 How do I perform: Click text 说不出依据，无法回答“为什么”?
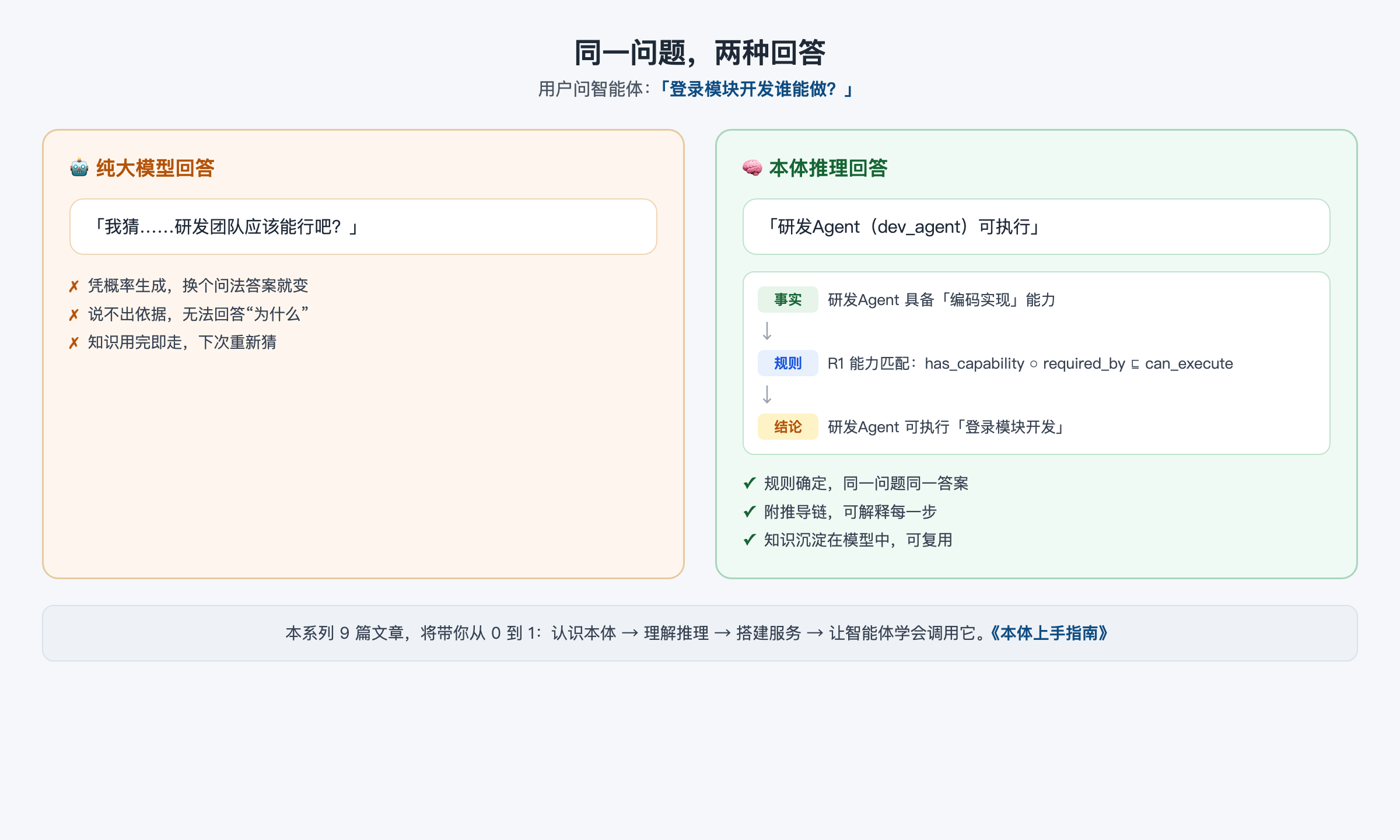(x=198, y=314)
